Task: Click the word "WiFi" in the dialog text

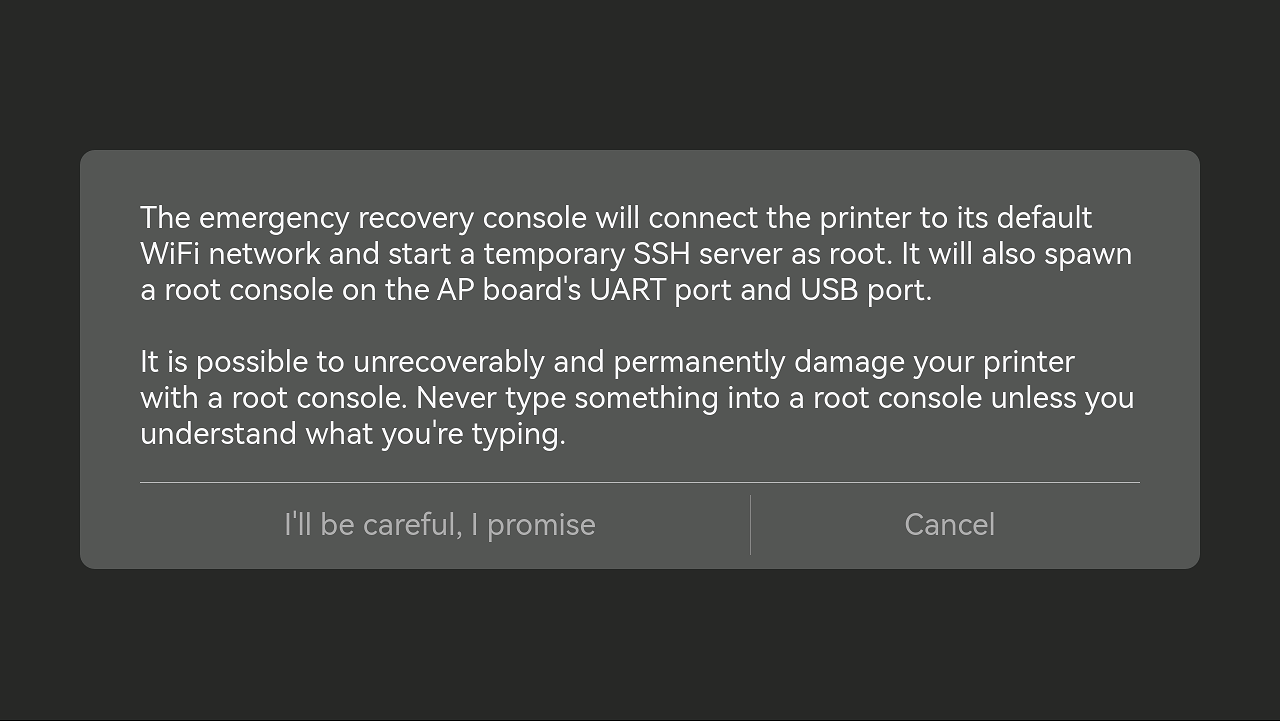Action: click(170, 254)
